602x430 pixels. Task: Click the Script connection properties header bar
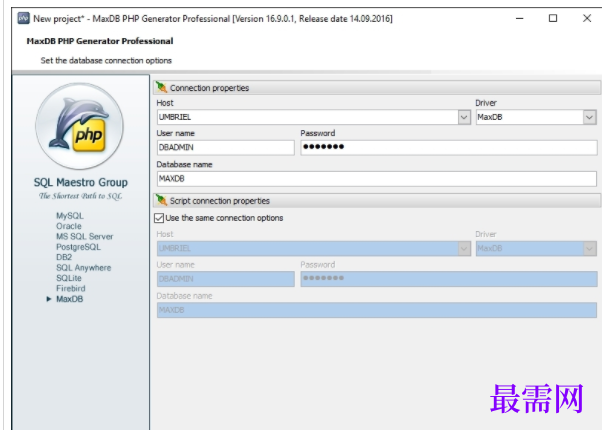pyautogui.click(x=377, y=200)
